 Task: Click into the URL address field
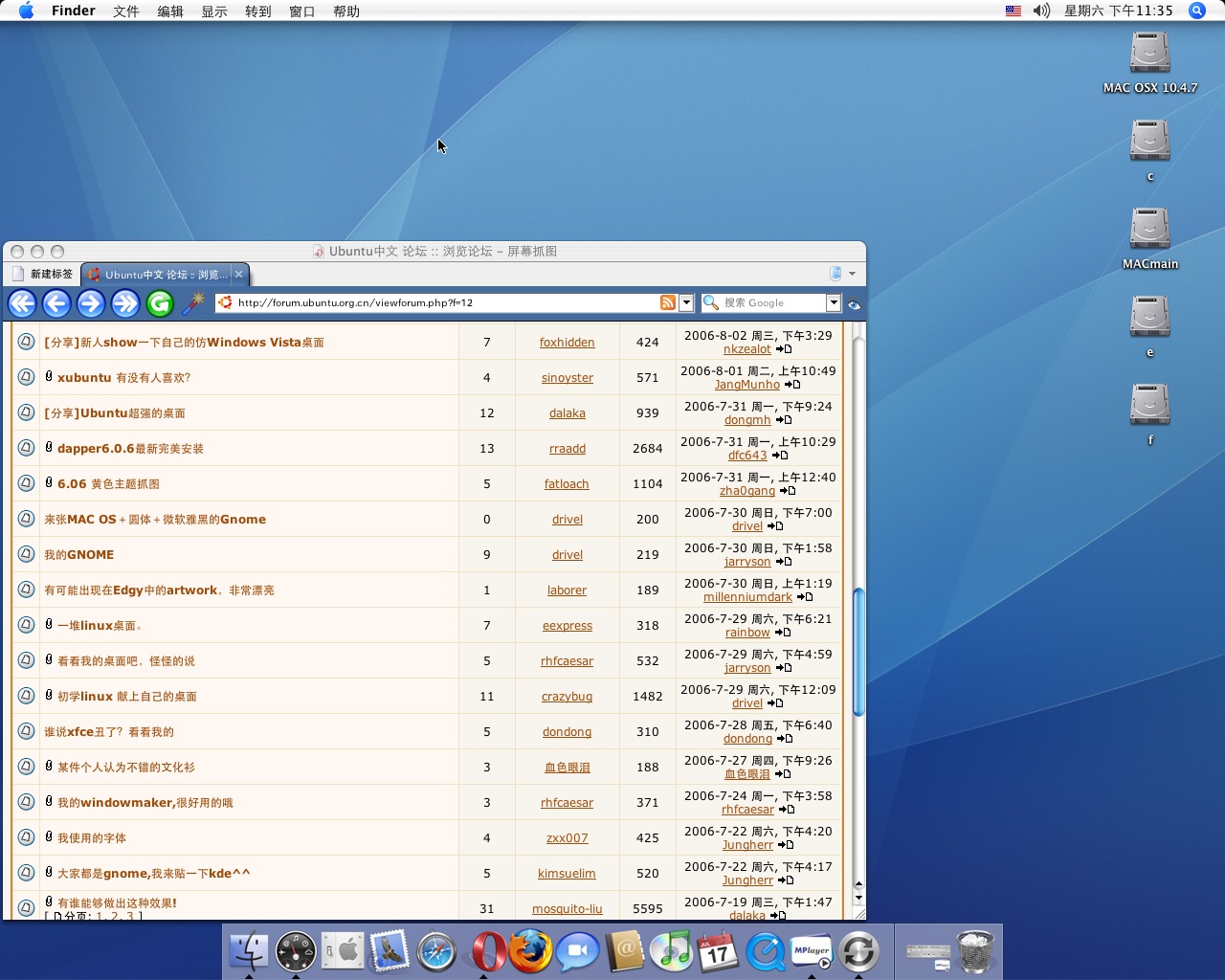coord(446,302)
